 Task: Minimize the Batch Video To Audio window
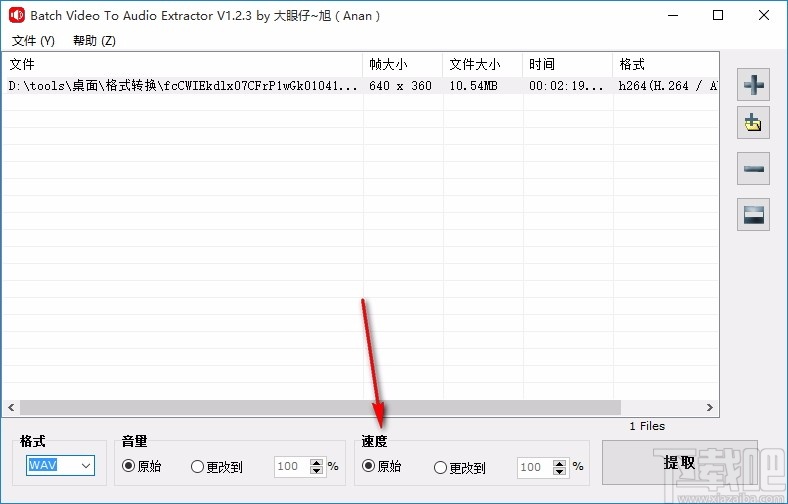click(x=673, y=15)
